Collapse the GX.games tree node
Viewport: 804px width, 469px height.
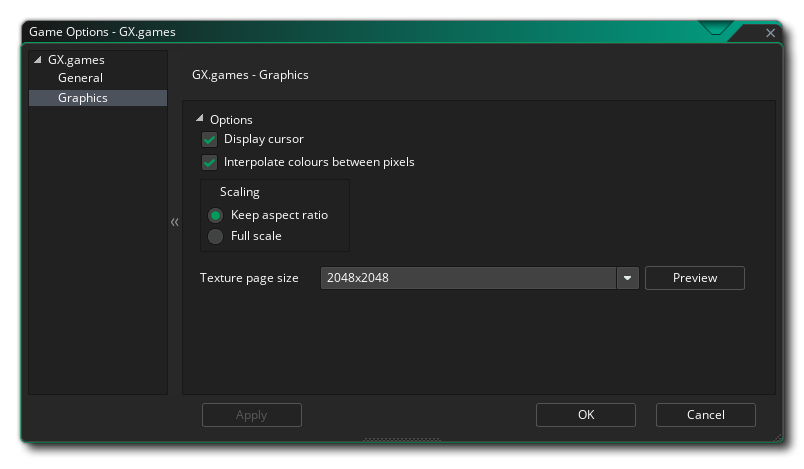(x=37, y=59)
